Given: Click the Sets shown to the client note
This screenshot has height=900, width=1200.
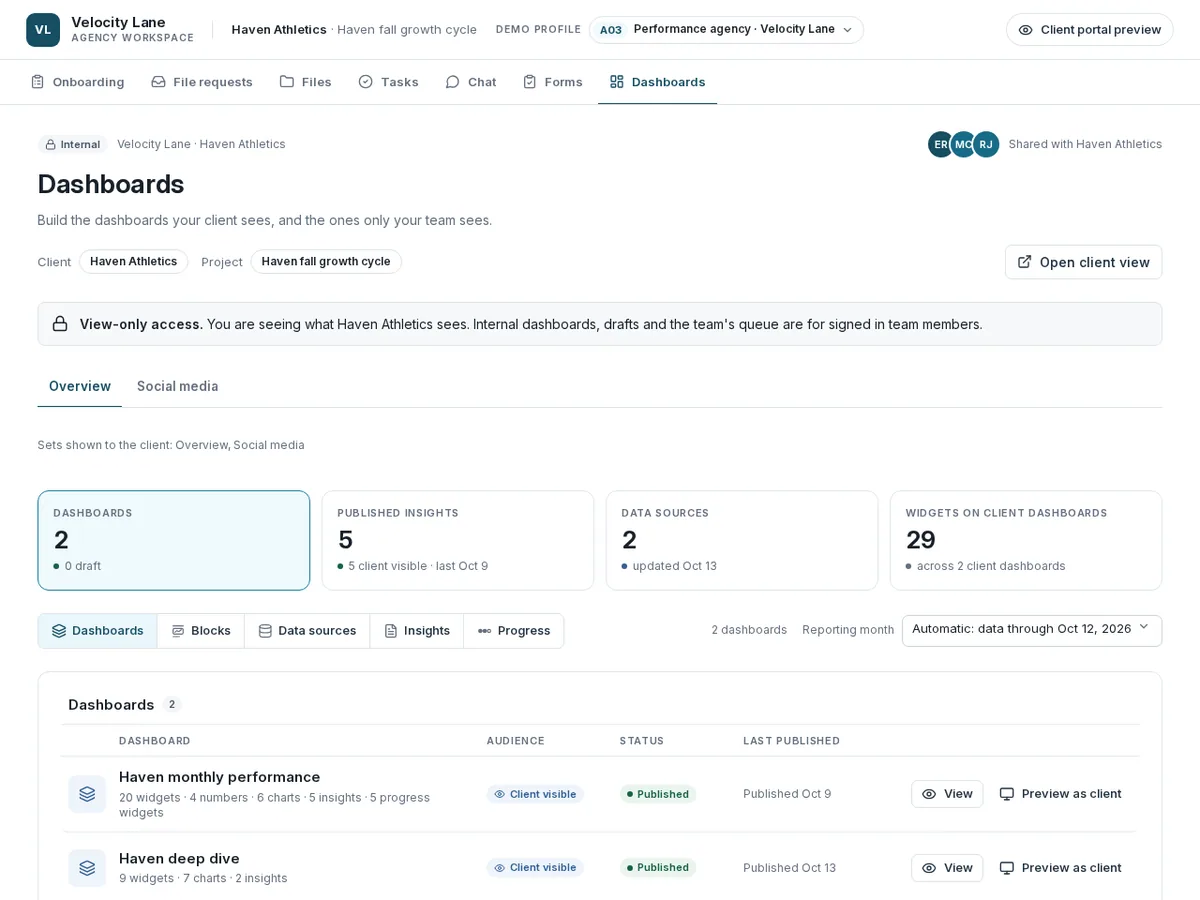Looking at the screenshot, I should tap(171, 445).
